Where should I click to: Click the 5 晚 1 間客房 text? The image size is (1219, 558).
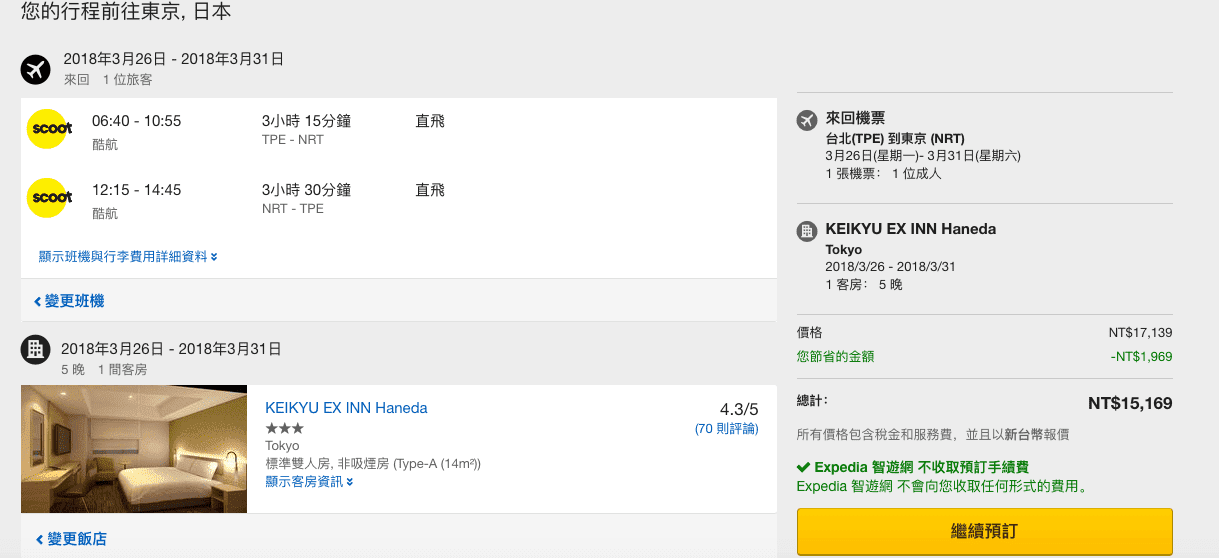click(104, 370)
